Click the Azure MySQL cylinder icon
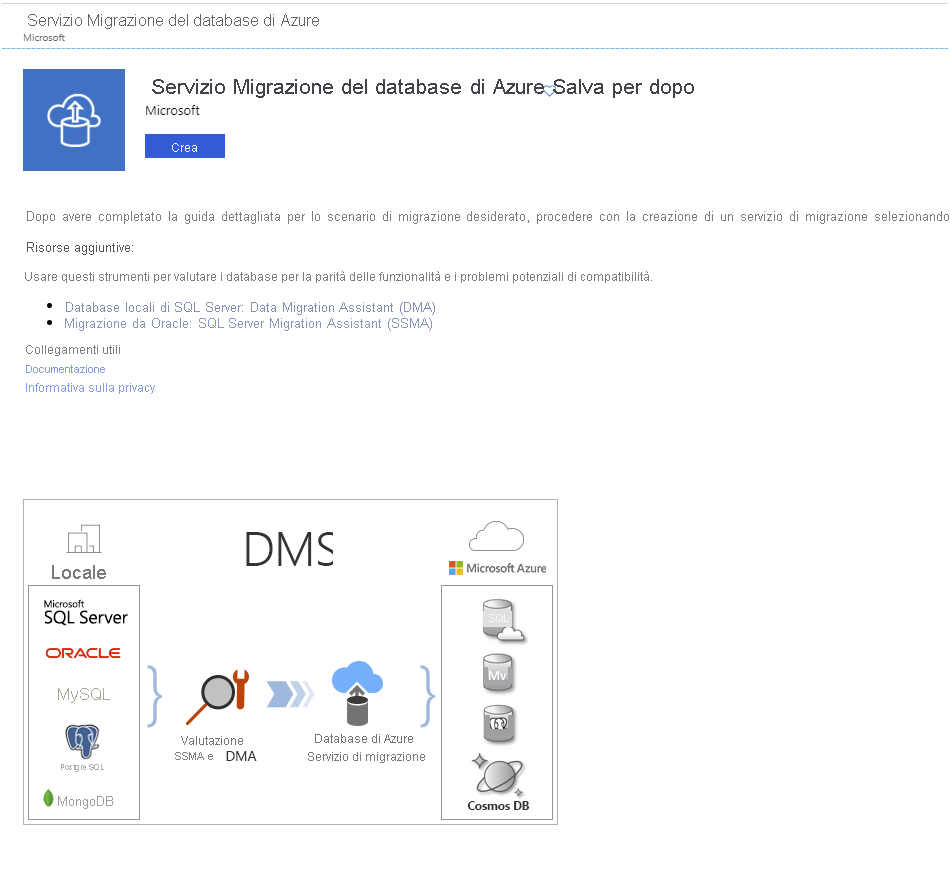This screenshot has height=876, width=950. pyautogui.click(x=498, y=673)
